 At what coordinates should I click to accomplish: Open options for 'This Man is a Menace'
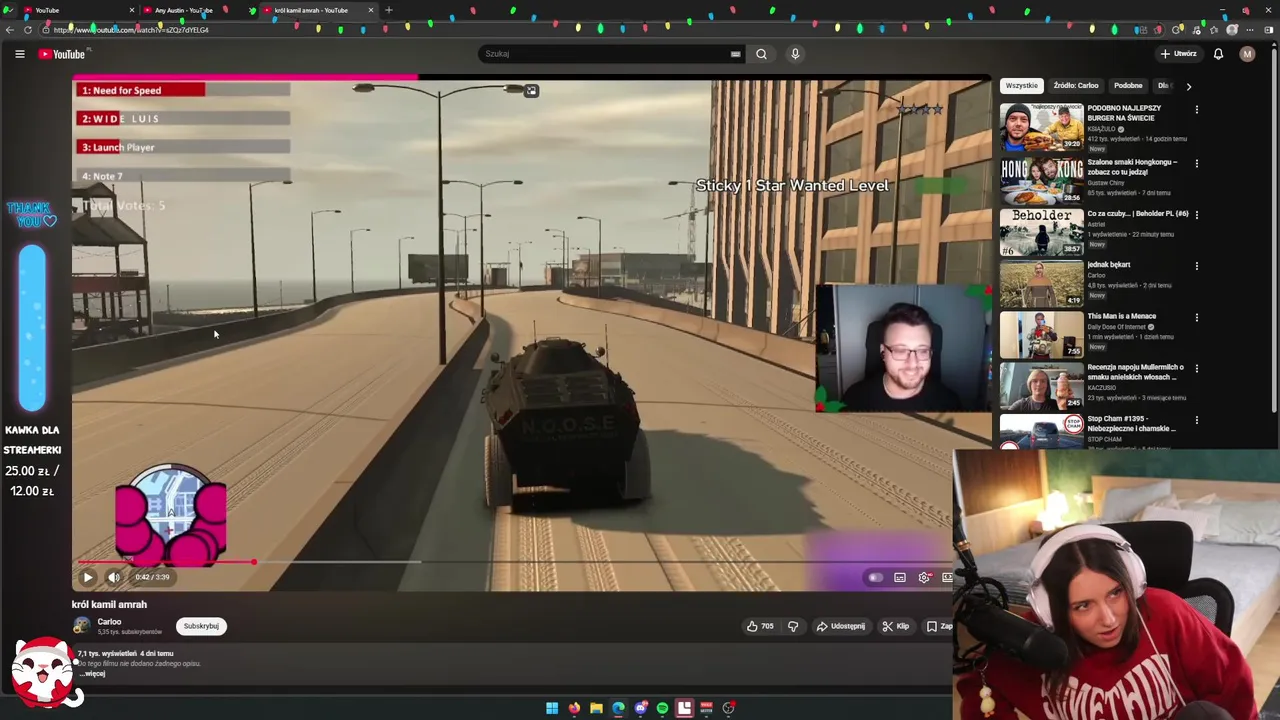pyautogui.click(x=1197, y=317)
